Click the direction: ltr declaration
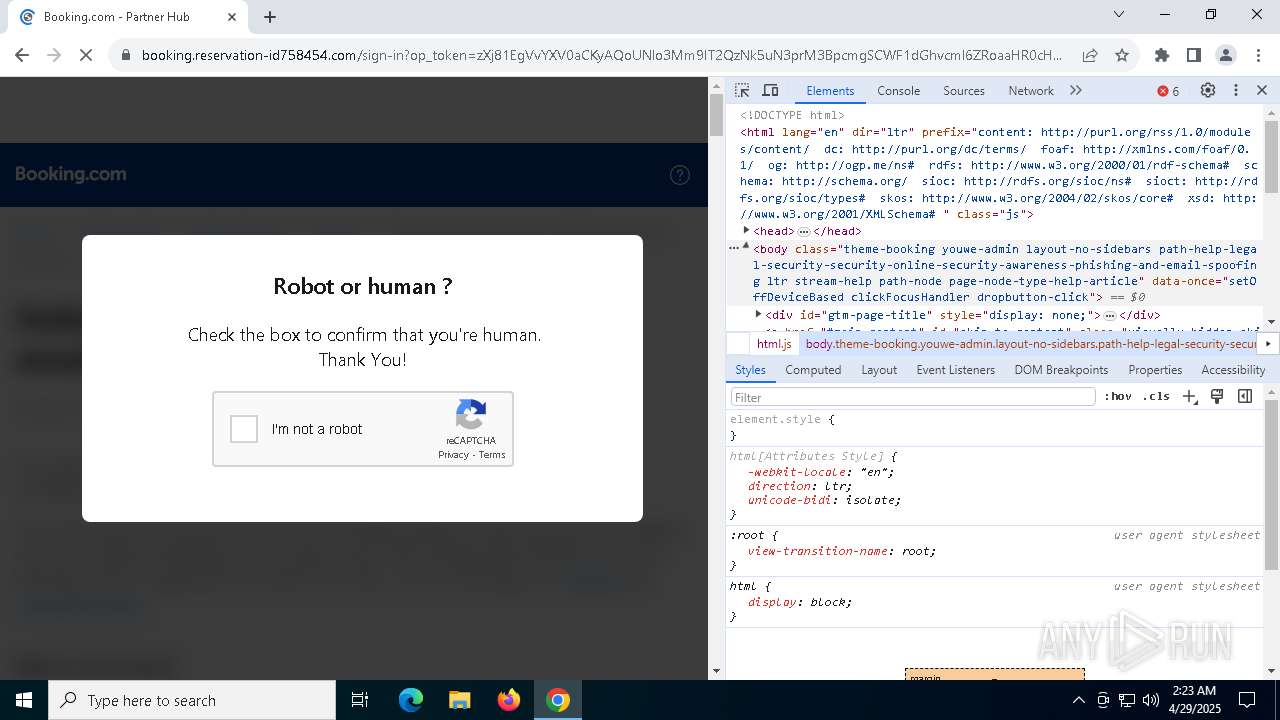The width and height of the screenshot is (1280, 720). click(800, 486)
